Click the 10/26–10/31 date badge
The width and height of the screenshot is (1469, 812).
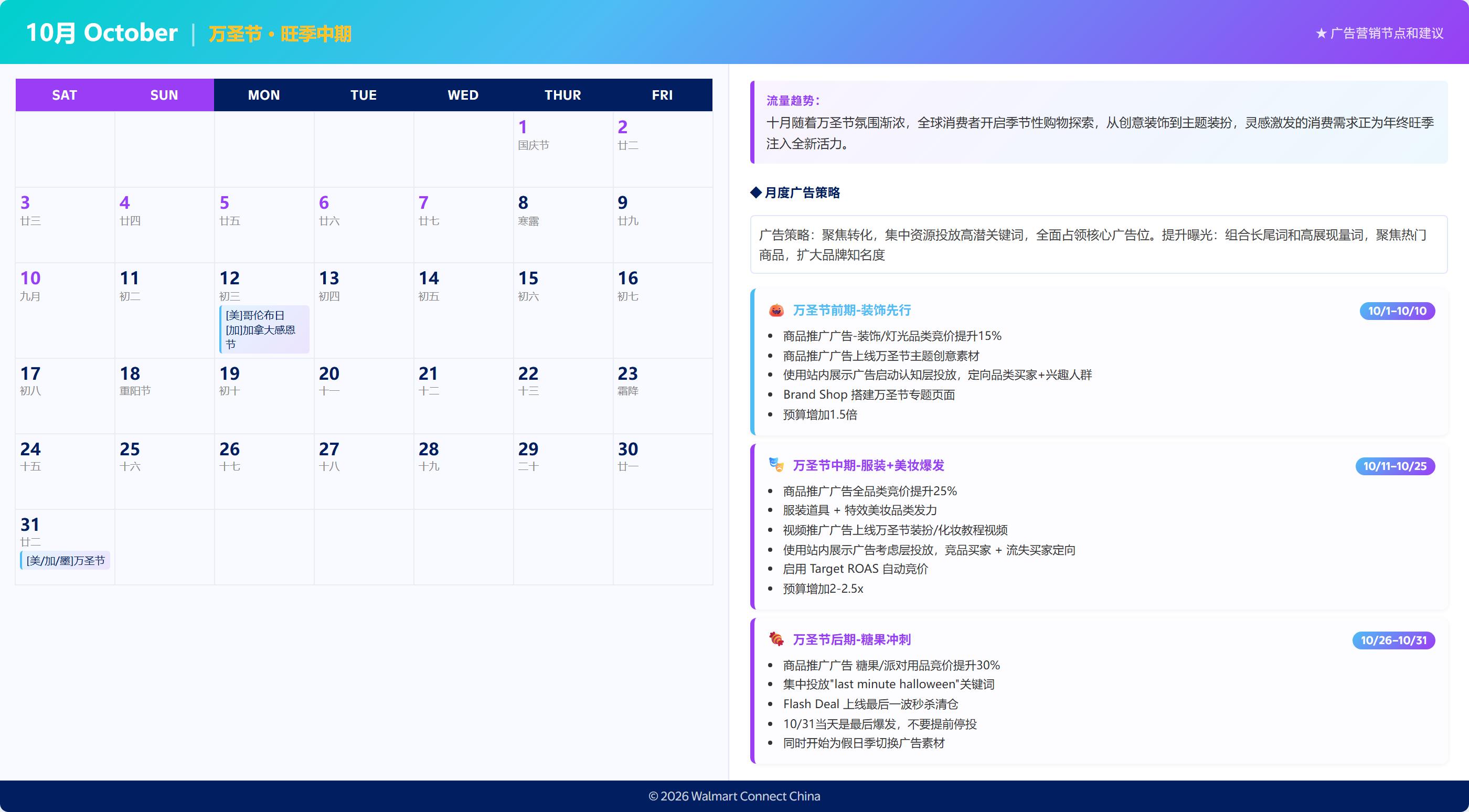click(x=1393, y=640)
